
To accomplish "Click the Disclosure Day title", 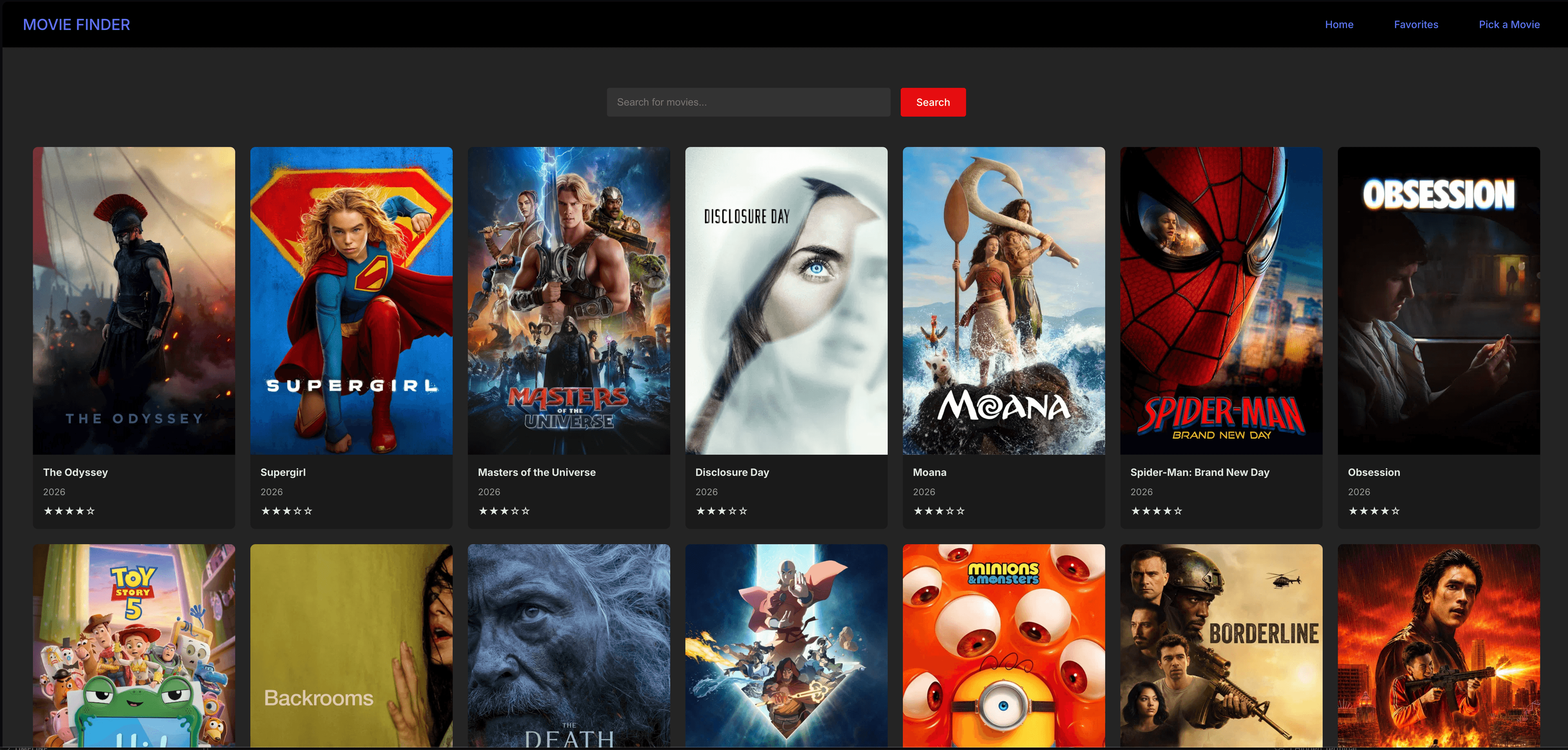I will tap(732, 472).
